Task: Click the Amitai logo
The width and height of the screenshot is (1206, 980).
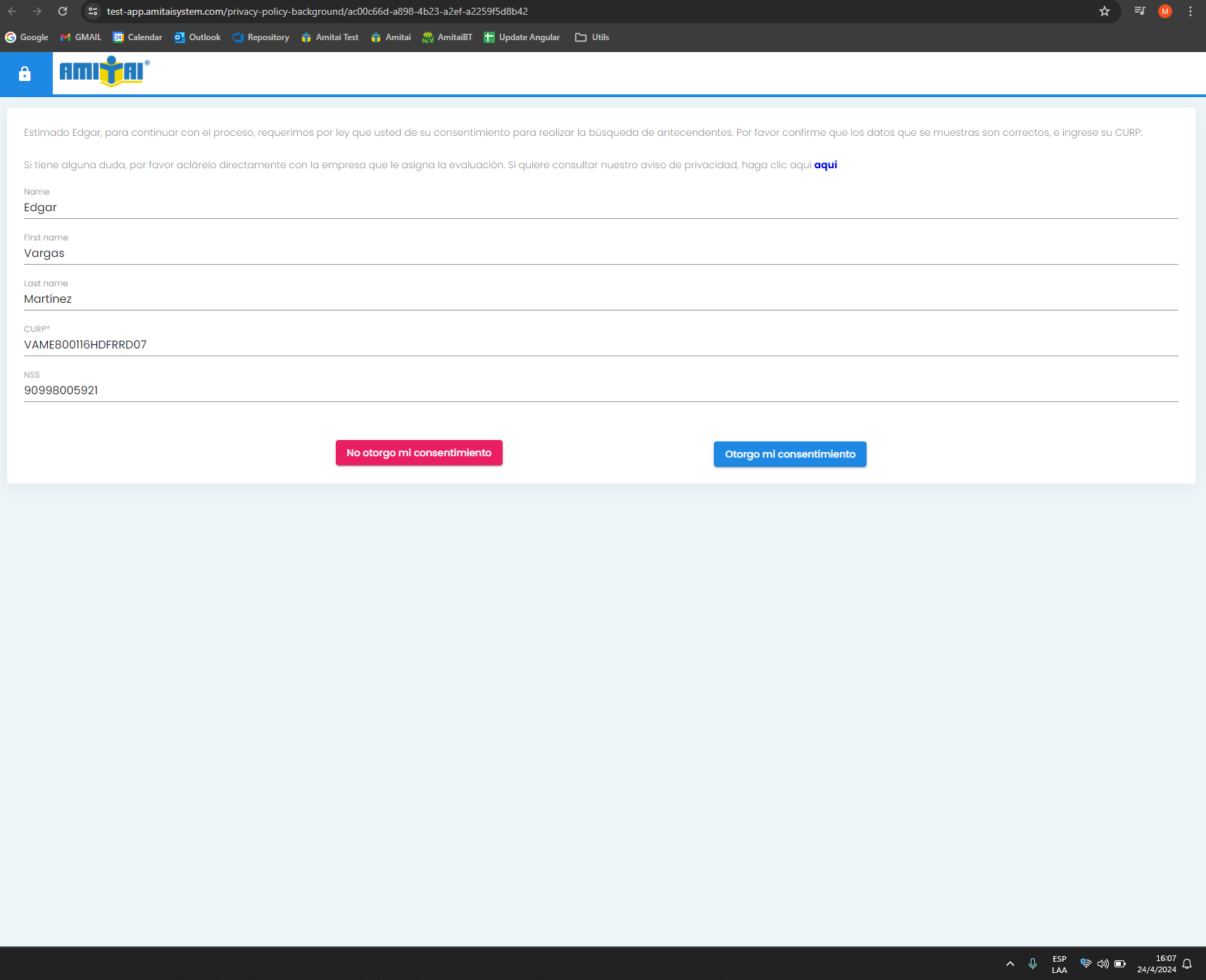Action: coord(104,72)
